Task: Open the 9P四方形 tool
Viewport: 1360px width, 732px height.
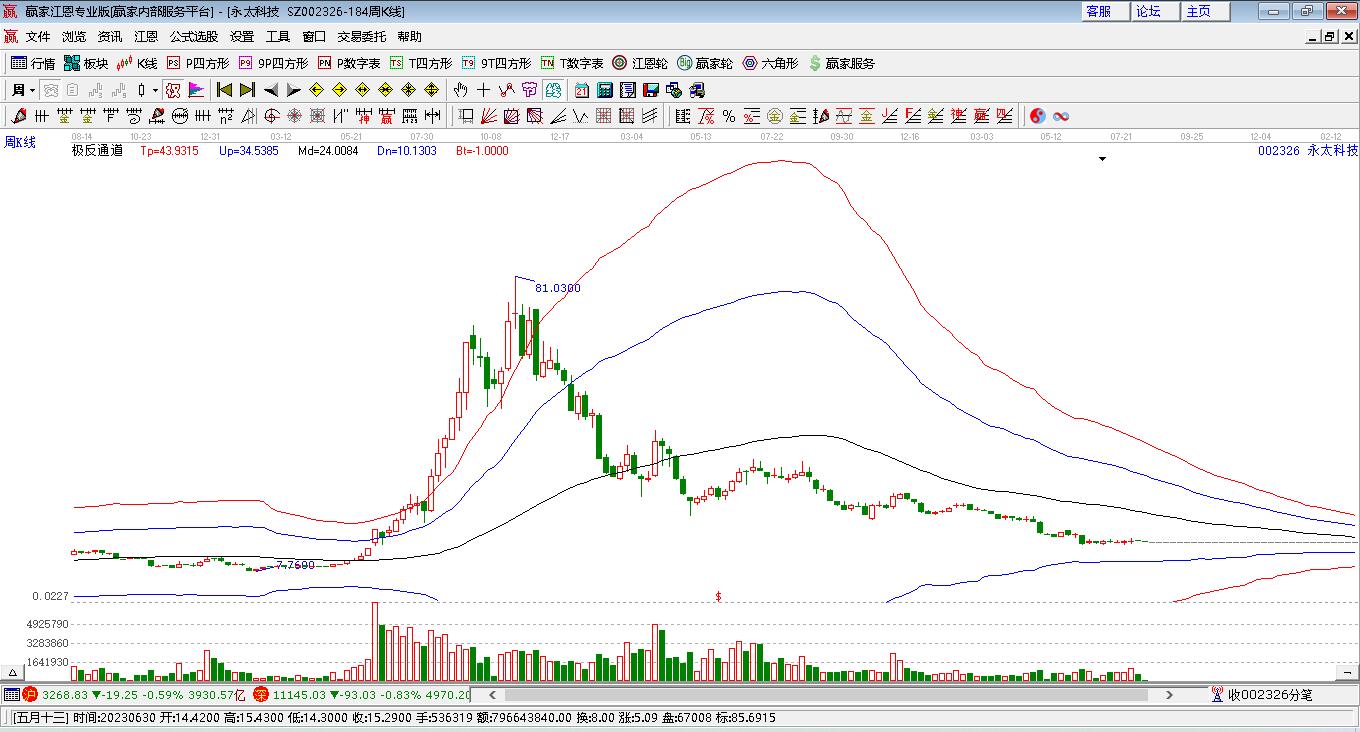Action: (x=272, y=63)
